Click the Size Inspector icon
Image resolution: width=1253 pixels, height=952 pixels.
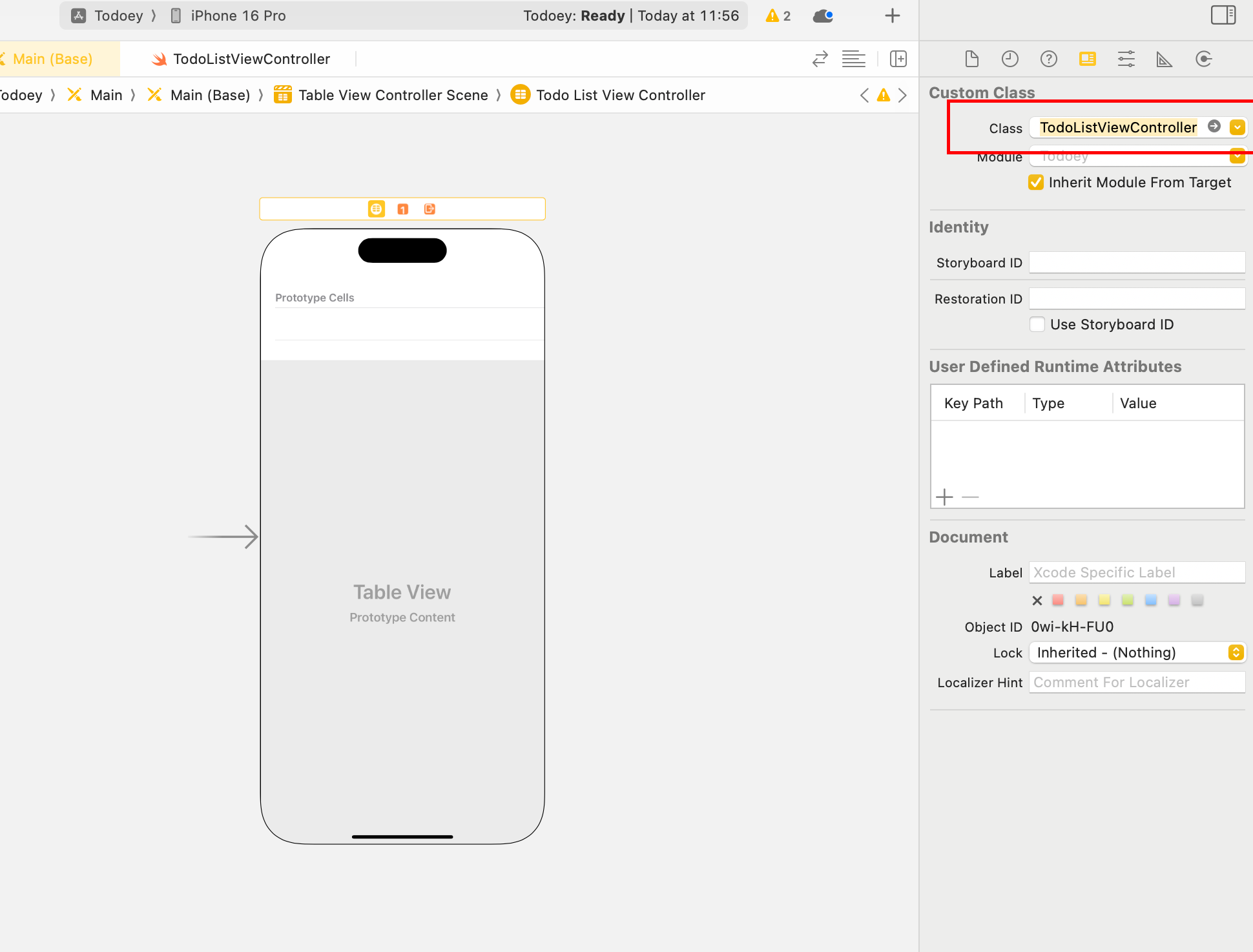(1163, 58)
